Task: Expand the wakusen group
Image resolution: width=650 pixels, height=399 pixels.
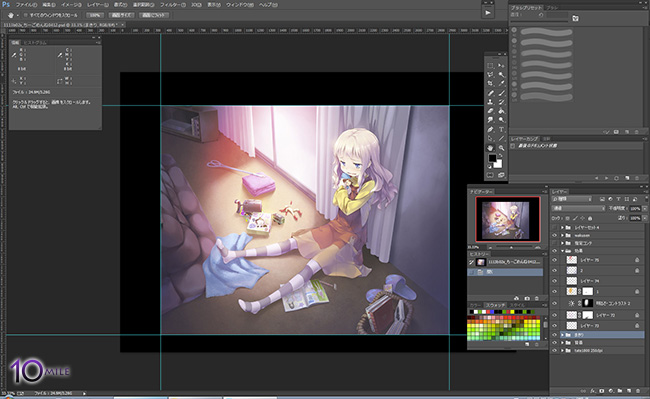Action: tap(563, 235)
